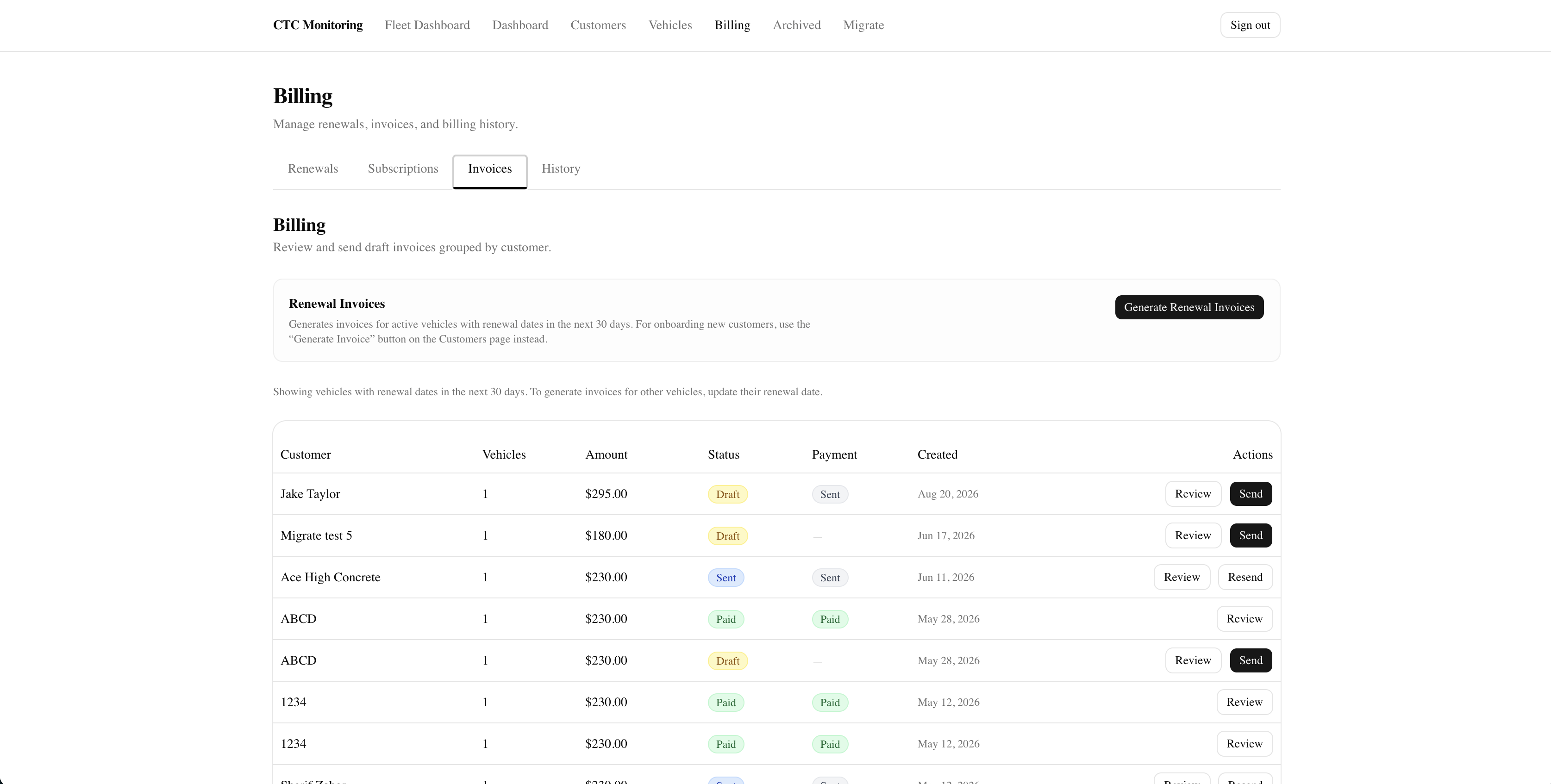Image resolution: width=1551 pixels, height=784 pixels.
Task: Switch to the Renewals tab
Action: coord(313,168)
